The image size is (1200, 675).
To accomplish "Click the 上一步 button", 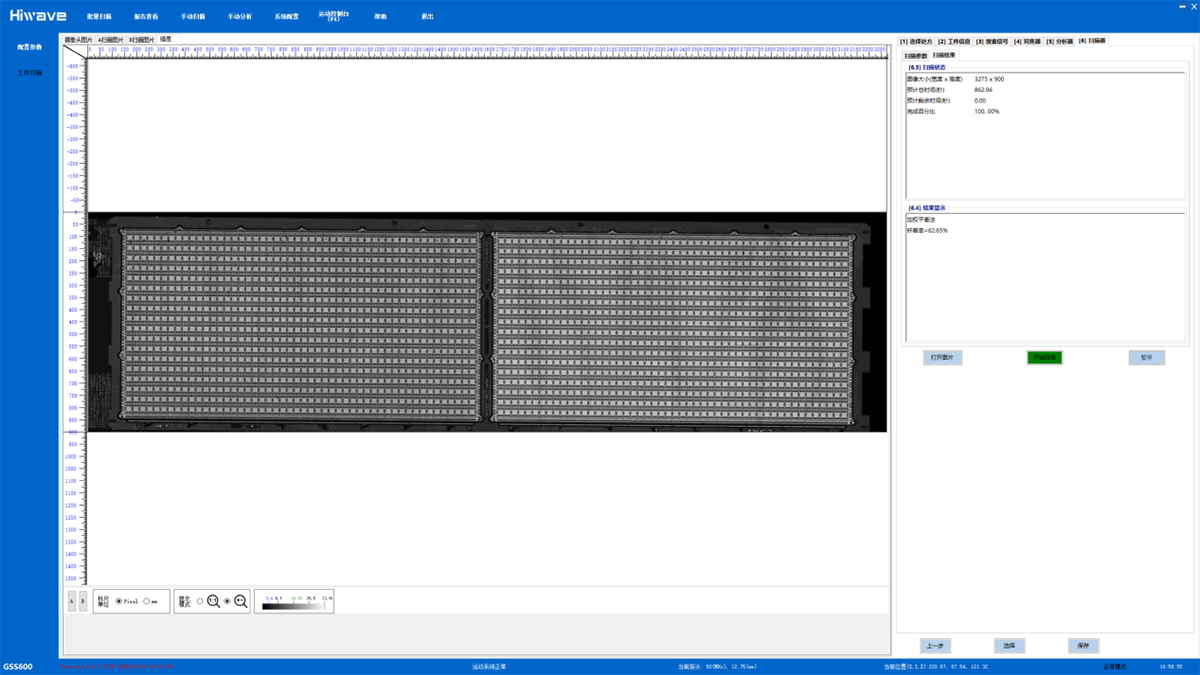I will point(936,646).
